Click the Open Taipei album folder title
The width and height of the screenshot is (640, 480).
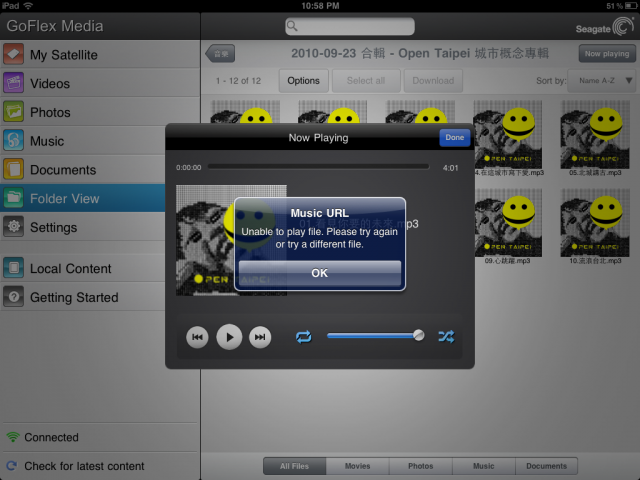click(420, 53)
